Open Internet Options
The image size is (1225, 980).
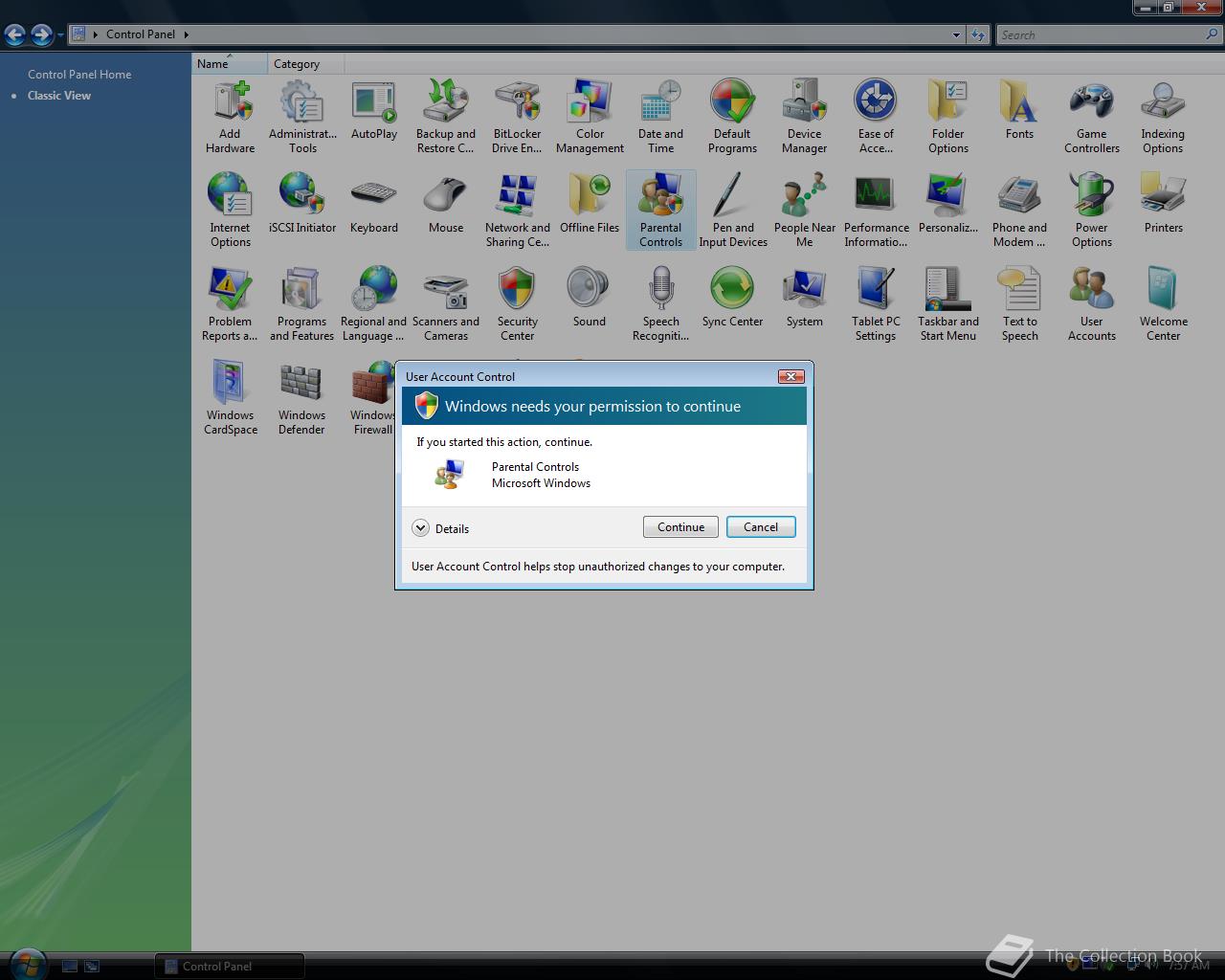230,211
